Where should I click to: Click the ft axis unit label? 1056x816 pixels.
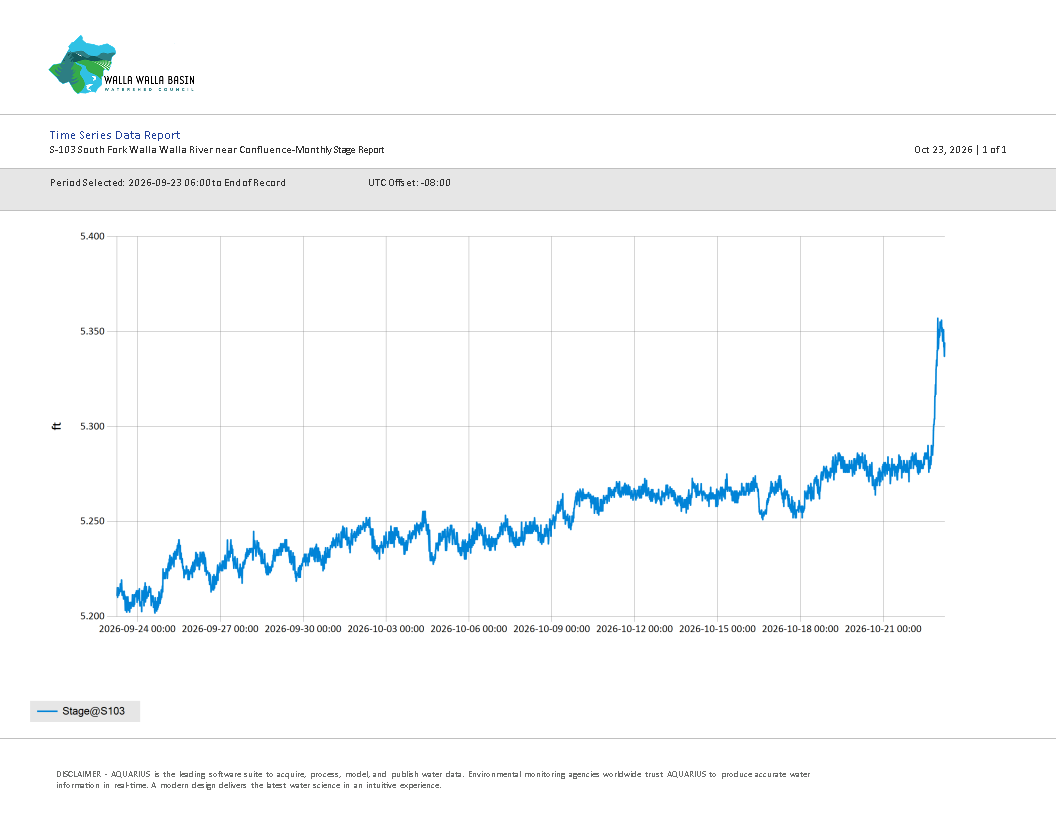pyautogui.click(x=57, y=426)
